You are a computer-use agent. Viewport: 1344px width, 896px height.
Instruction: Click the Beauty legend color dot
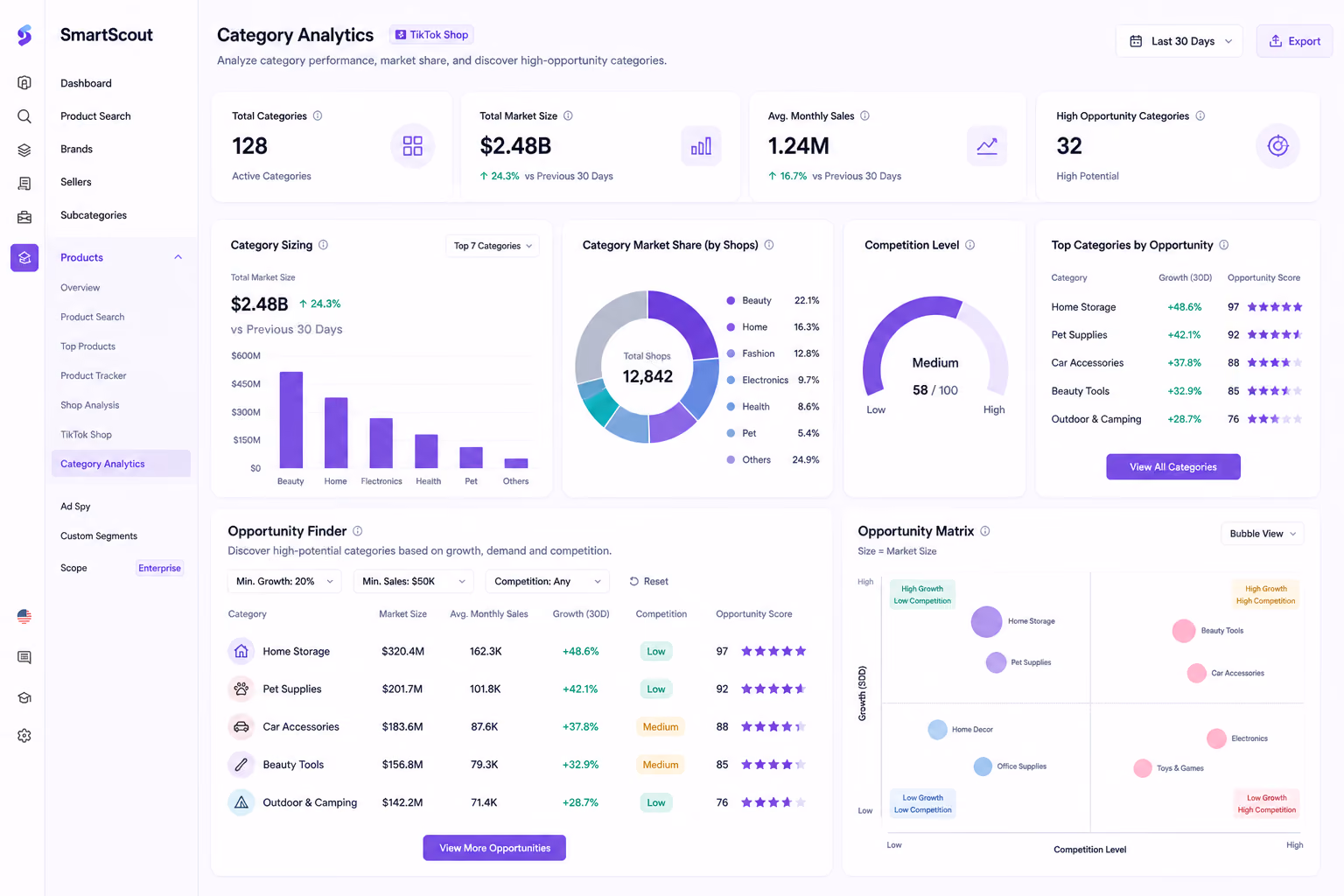point(731,300)
